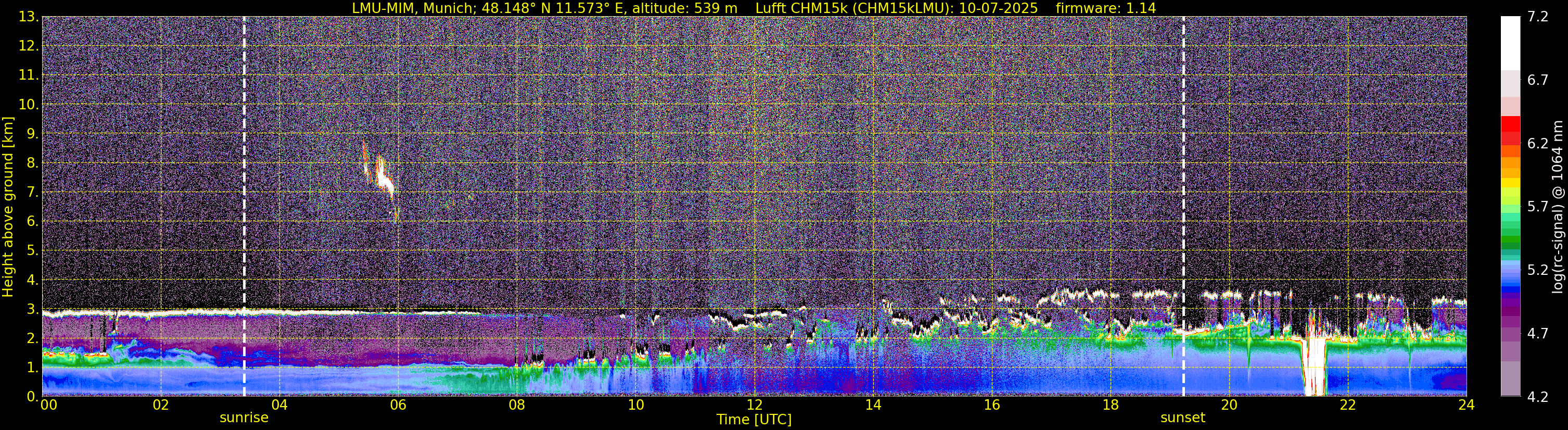1568x430 pixels.
Task: Click the time axis tick "22"
Action: click(1348, 405)
